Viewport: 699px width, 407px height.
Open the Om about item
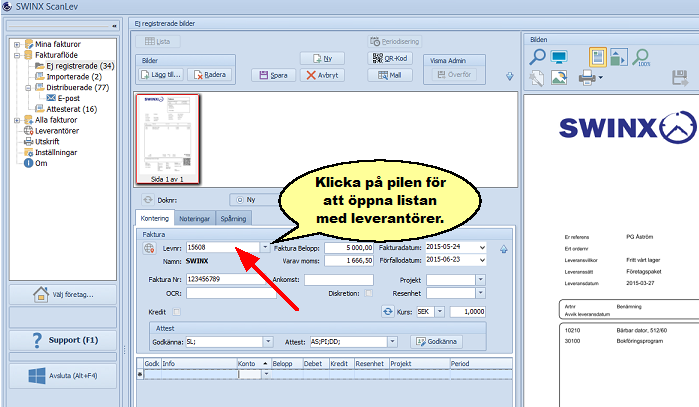[x=41, y=163]
